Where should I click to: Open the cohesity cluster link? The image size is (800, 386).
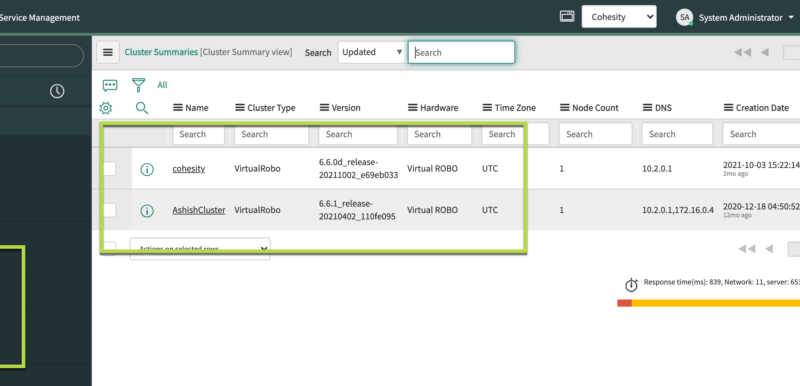click(x=189, y=169)
